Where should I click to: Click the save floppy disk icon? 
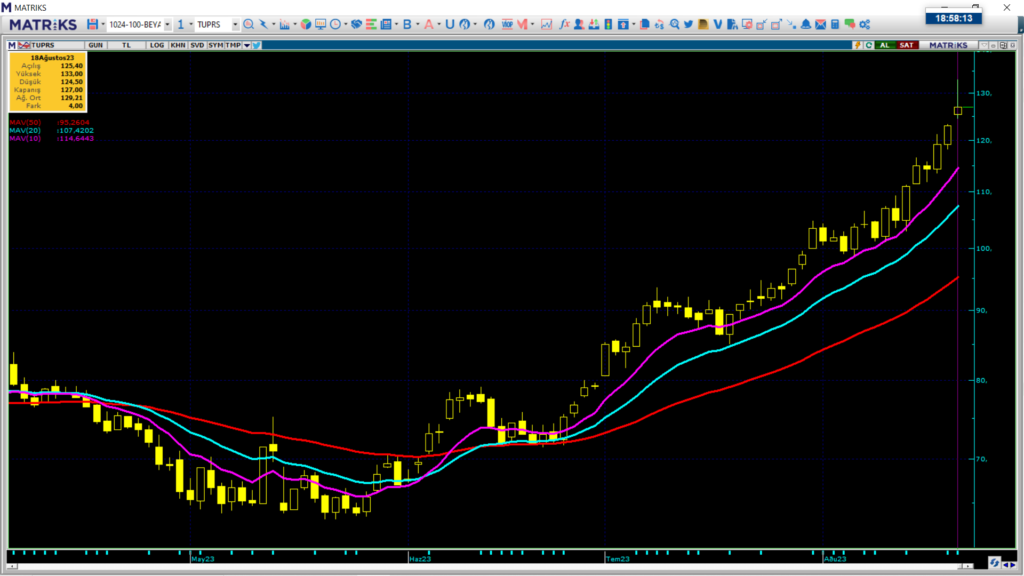tap(92, 24)
